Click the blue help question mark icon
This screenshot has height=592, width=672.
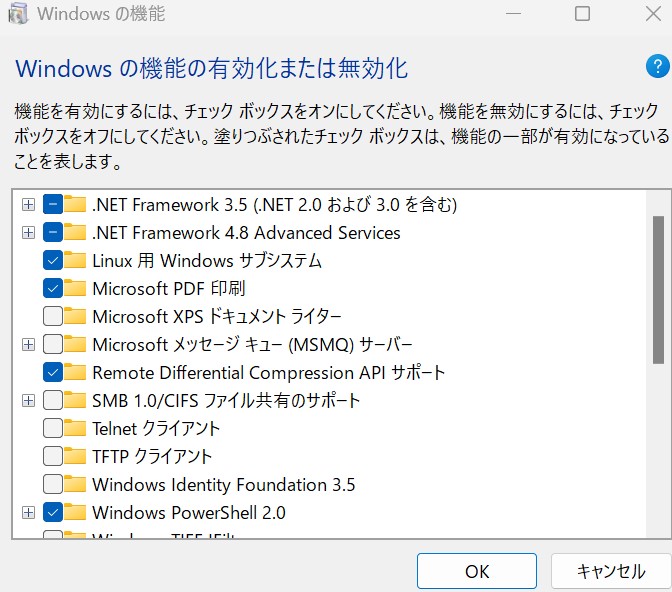pos(656,68)
